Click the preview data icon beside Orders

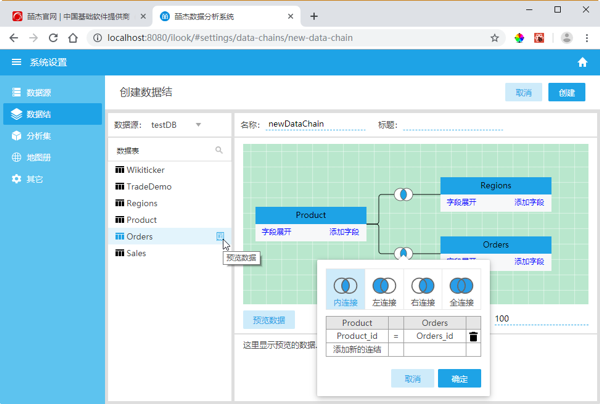[220, 237]
